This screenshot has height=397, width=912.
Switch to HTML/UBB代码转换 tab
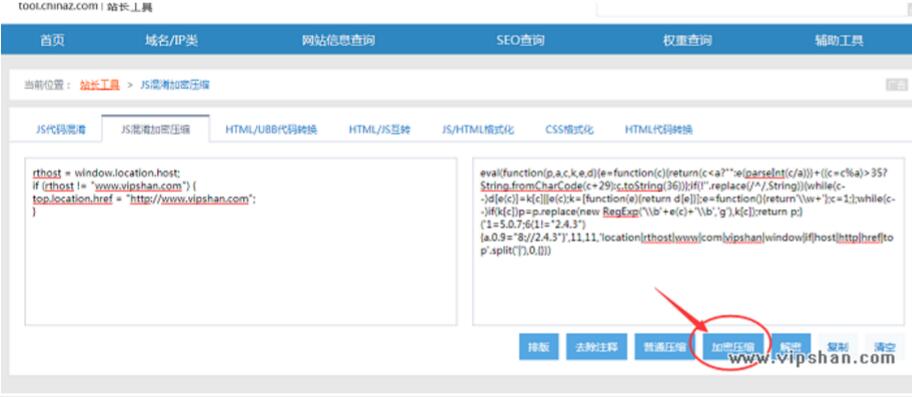click(x=271, y=130)
